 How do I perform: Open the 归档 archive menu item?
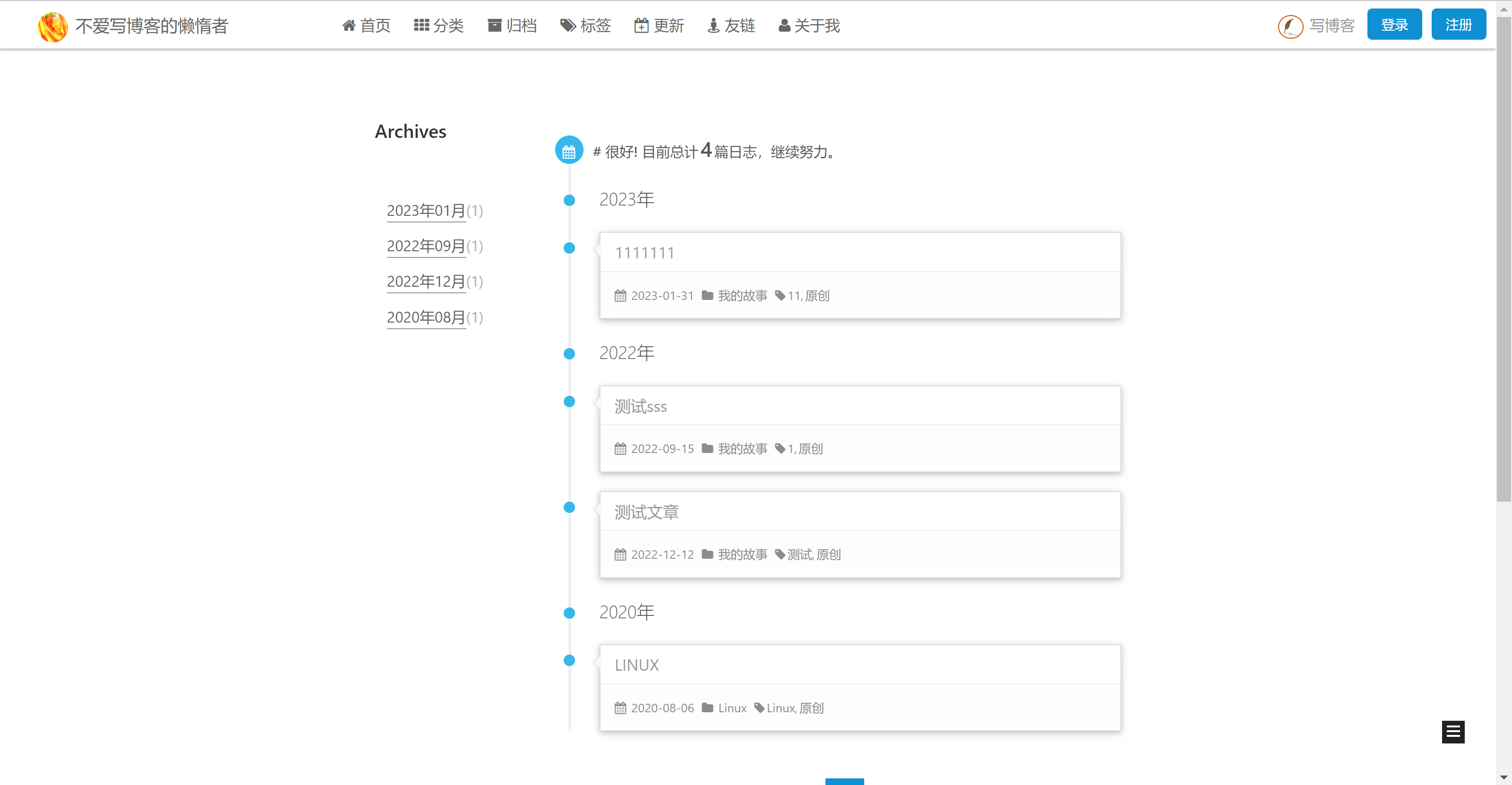512,25
